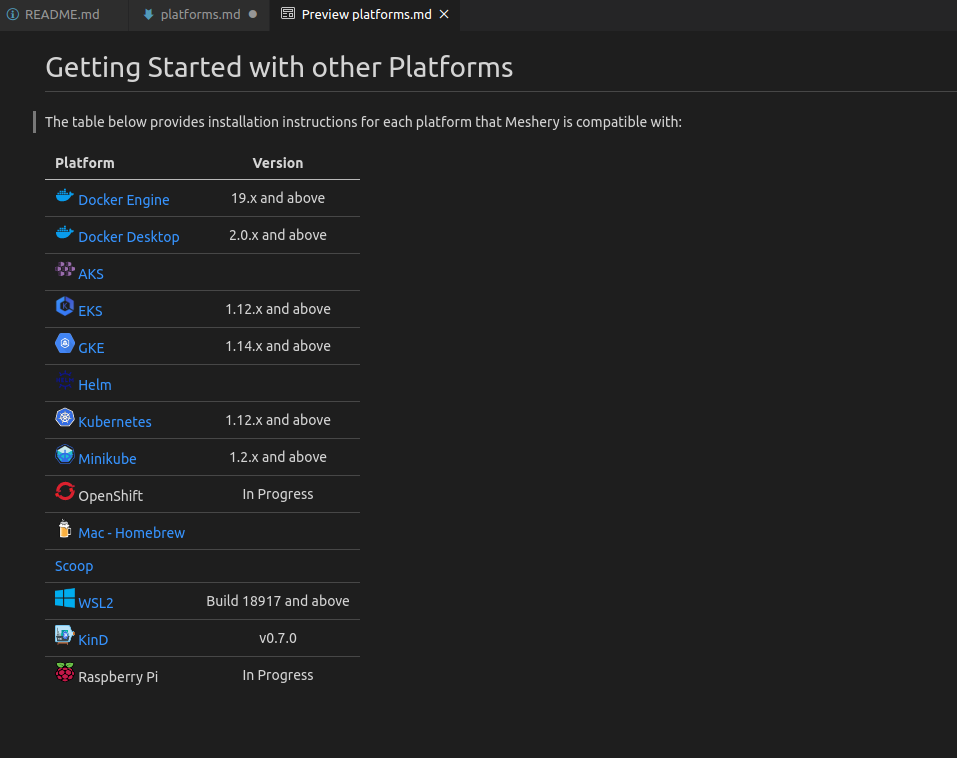Follow the AKS link
957x758 pixels.
point(91,274)
